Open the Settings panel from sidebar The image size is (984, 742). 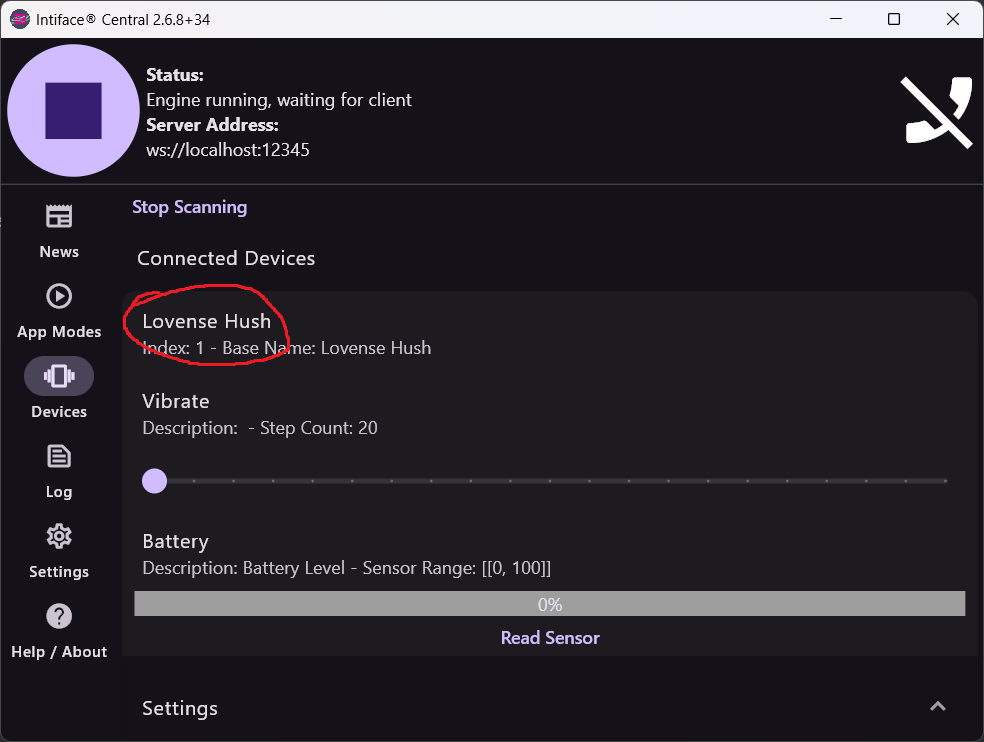coord(58,550)
